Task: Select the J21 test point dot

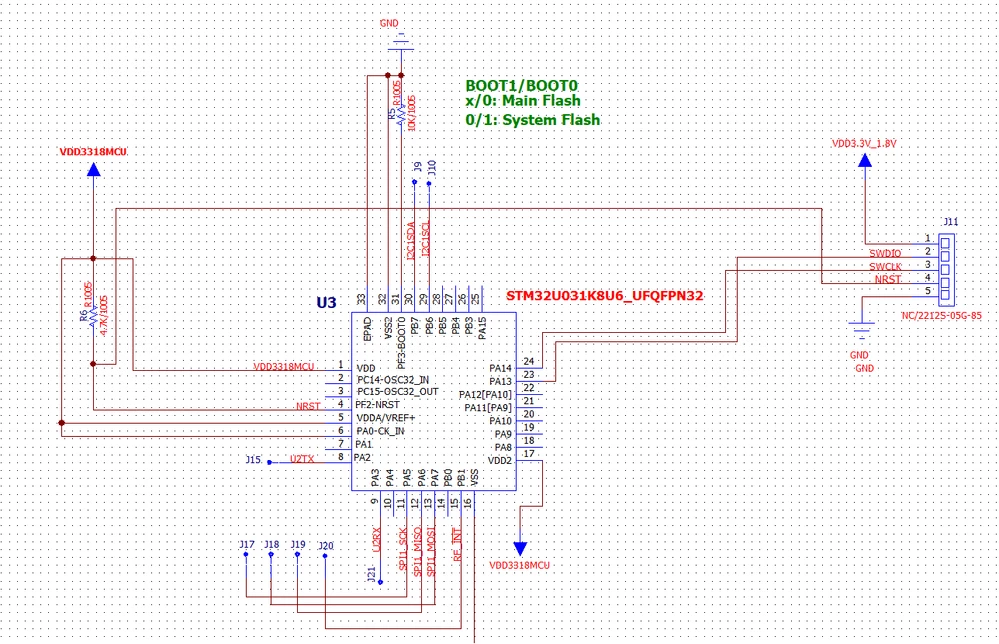Action: (380, 582)
